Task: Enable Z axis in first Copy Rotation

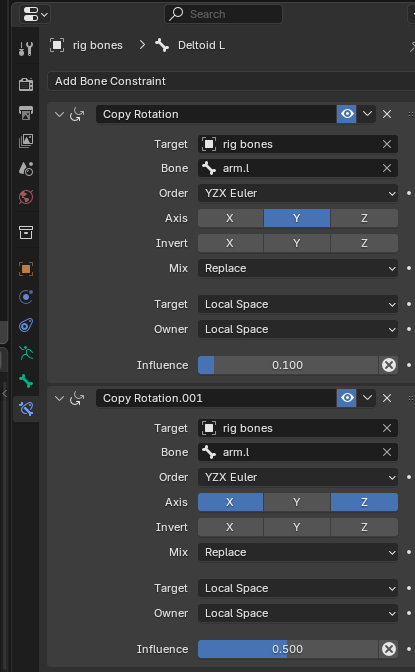Action: (364, 218)
